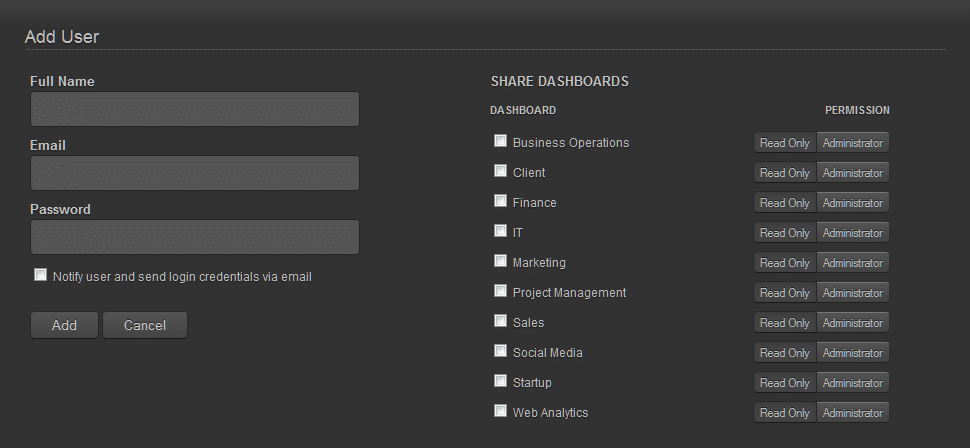This screenshot has height=448, width=970.
Task: Check the Social Media dashboard box
Action: 500,351
